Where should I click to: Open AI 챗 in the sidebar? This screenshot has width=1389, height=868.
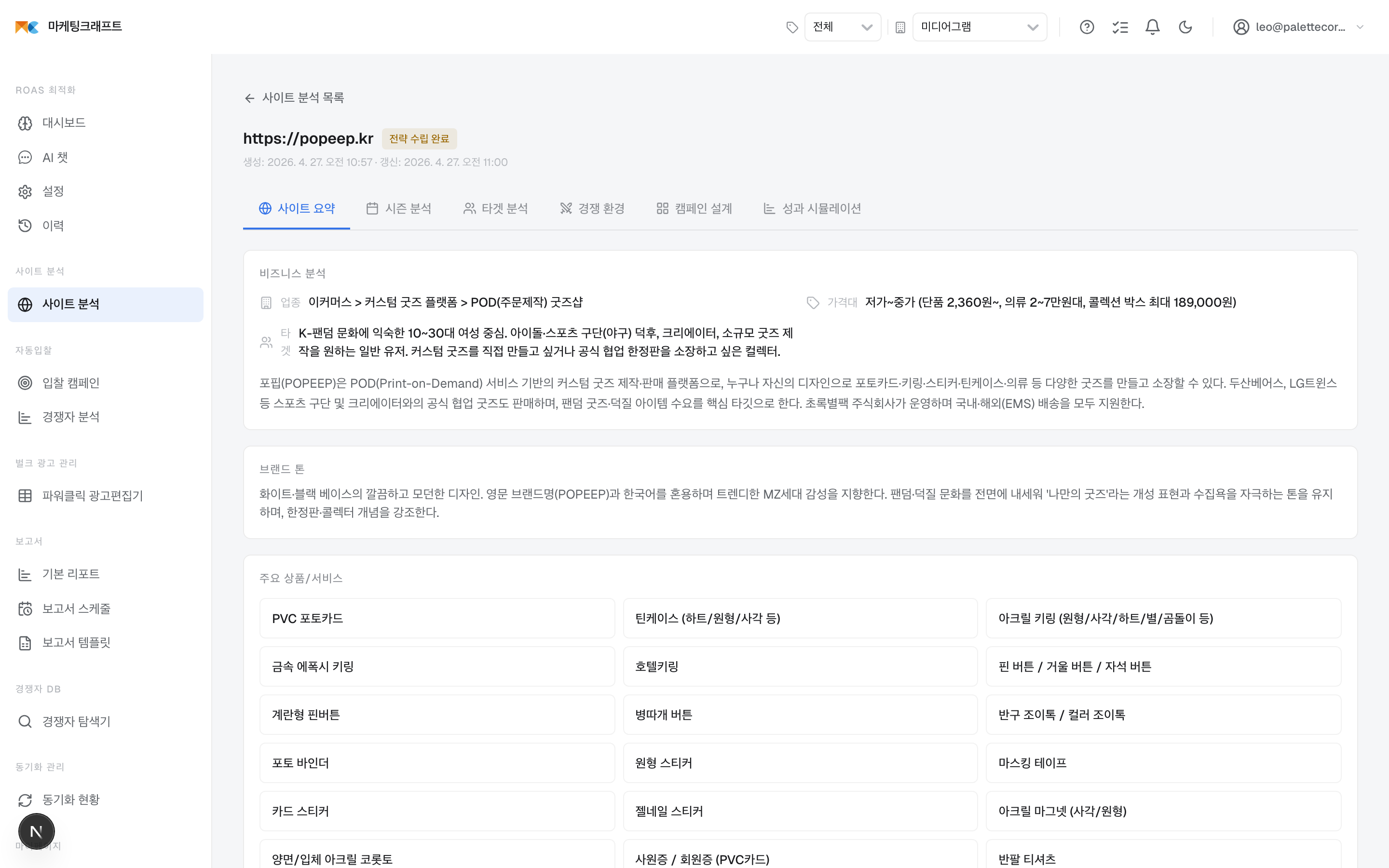[106, 157]
